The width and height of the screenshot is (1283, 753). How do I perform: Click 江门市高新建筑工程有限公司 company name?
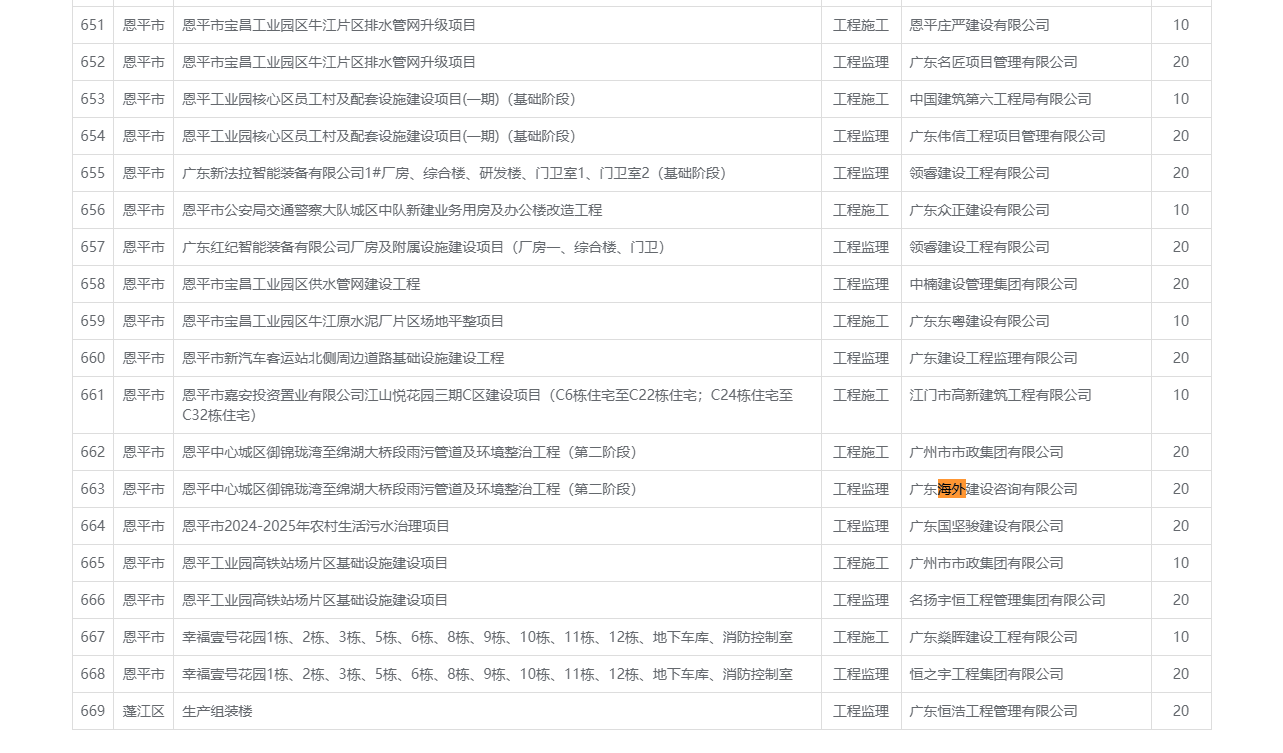coord(1000,395)
